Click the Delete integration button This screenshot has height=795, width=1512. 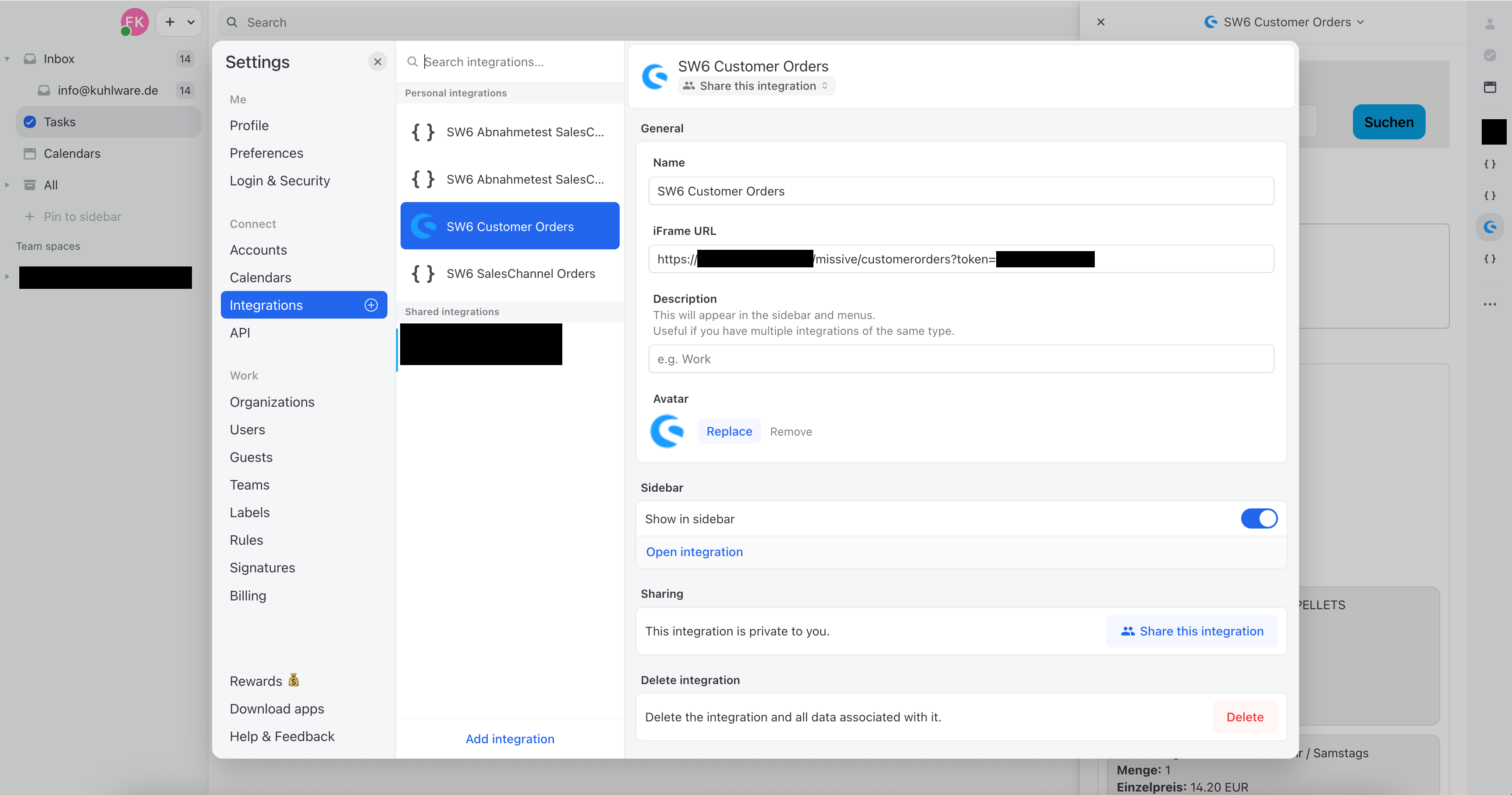click(1245, 717)
